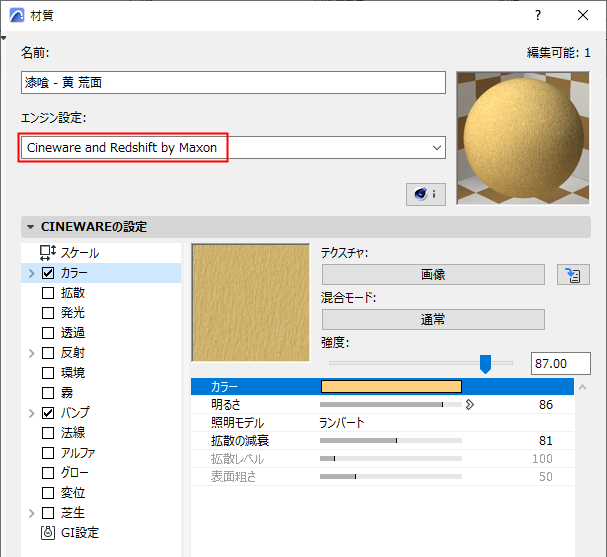Click the 明るさ value 86
The height and width of the screenshot is (557, 607).
[x=546, y=404]
